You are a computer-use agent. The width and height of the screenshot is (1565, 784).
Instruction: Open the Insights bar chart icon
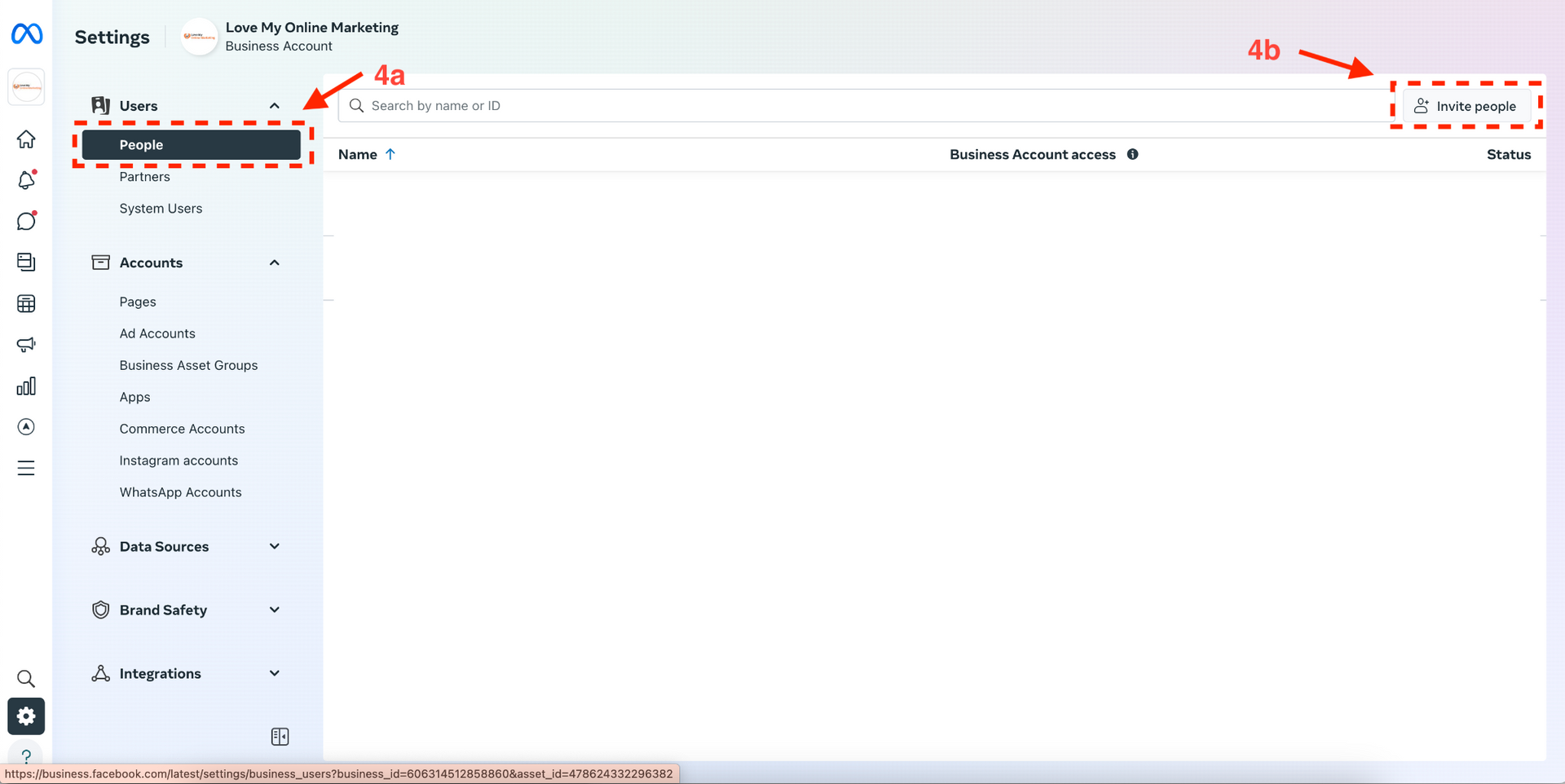[26, 386]
